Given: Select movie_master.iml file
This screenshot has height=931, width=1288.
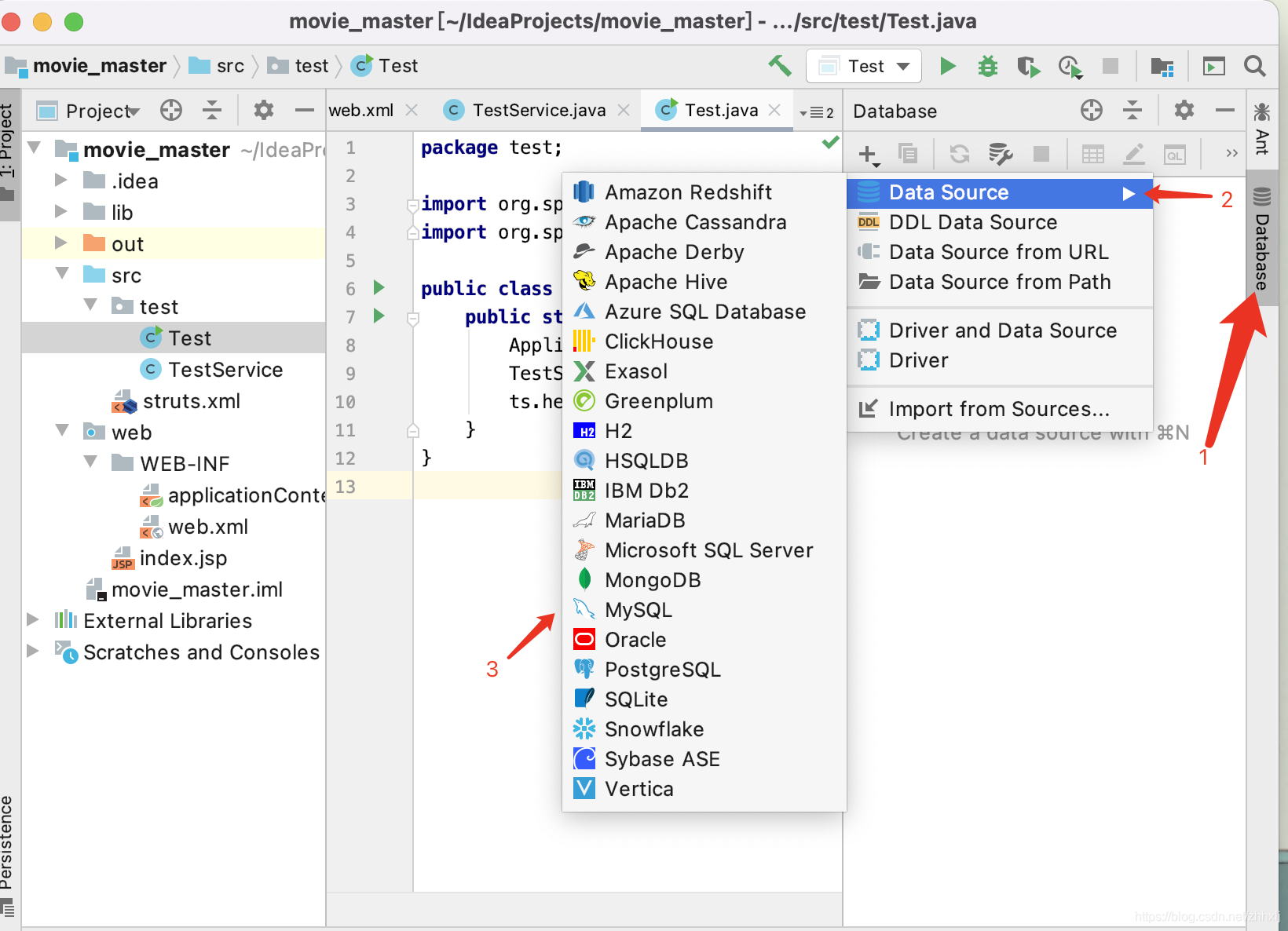Looking at the screenshot, I should coord(184,590).
